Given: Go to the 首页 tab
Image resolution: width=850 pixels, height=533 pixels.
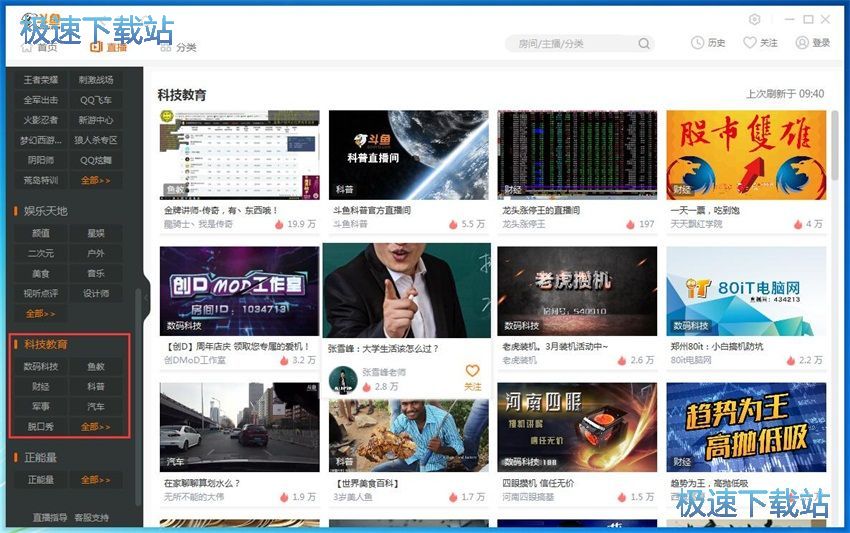Looking at the screenshot, I should point(39,48).
